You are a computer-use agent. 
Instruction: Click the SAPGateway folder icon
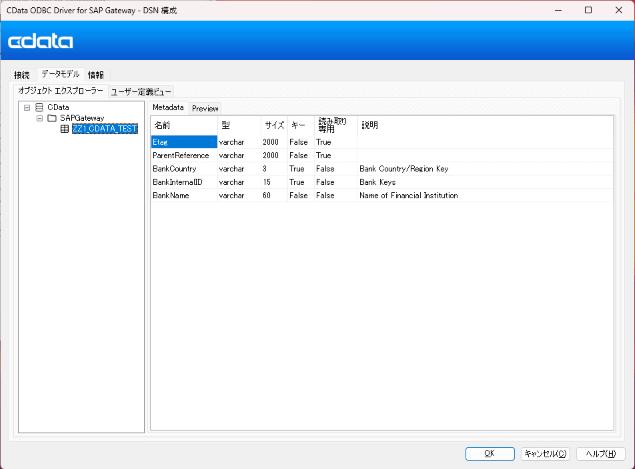coord(52,118)
